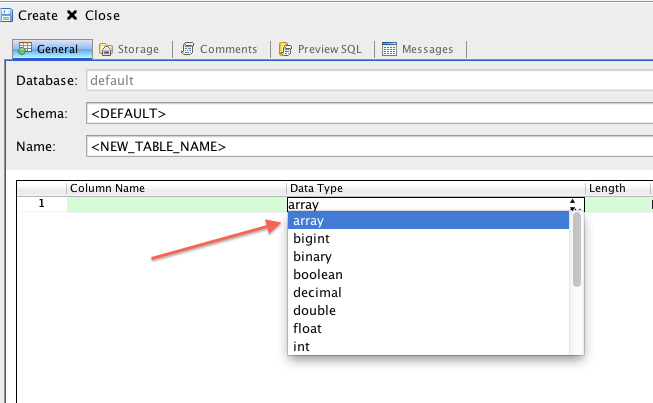Select the float data type option
The height and width of the screenshot is (403, 653).
[307, 329]
